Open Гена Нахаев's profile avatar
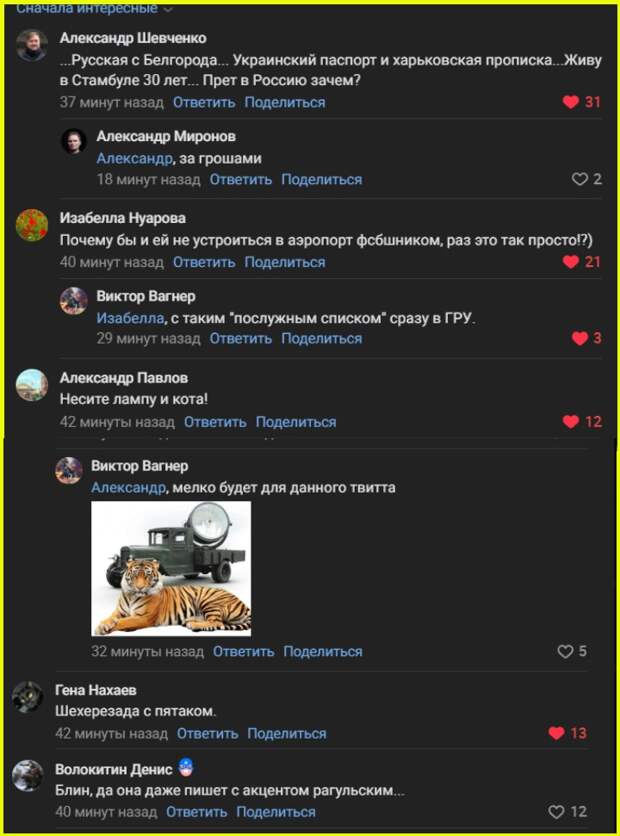 (28, 697)
